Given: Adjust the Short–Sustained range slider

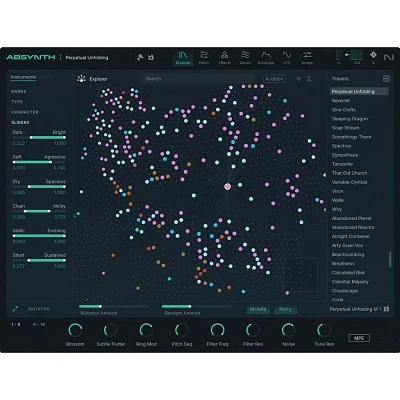Looking at the screenshot, I should point(39,260).
